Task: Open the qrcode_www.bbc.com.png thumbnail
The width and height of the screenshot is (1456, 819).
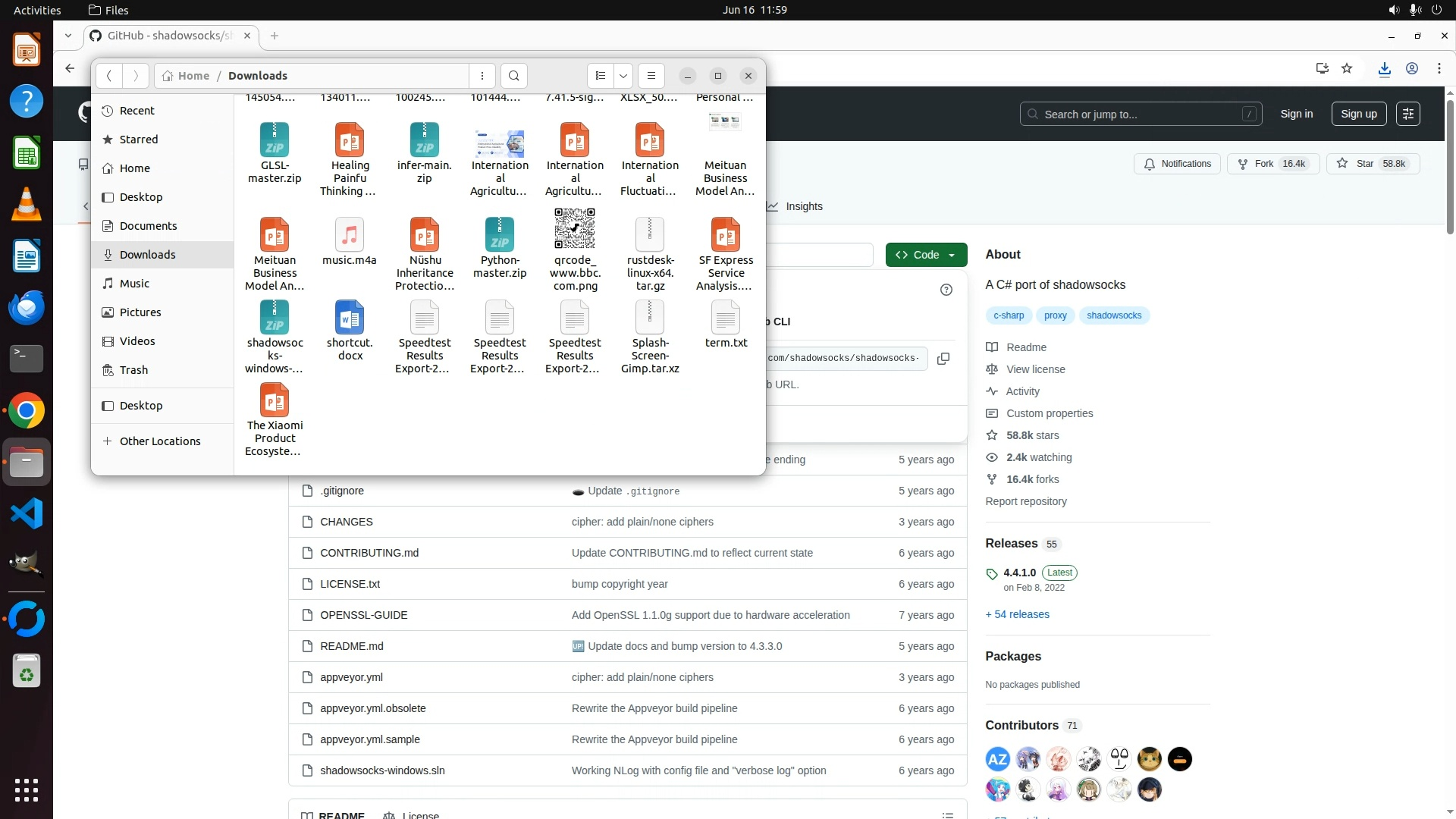Action: pyautogui.click(x=575, y=229)
